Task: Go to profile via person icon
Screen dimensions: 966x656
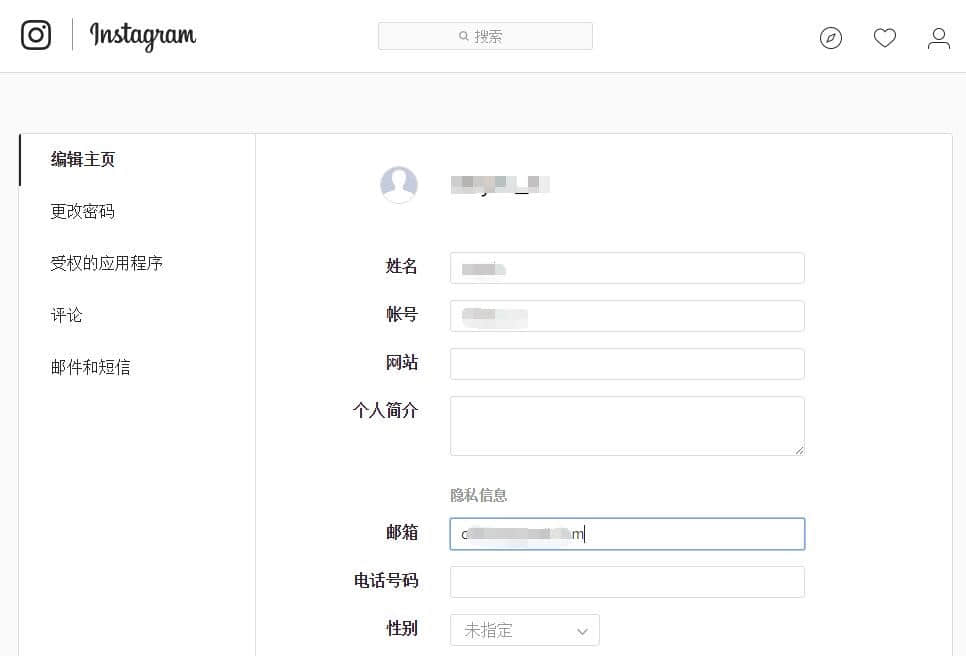Action: click(x=938, y=38)
